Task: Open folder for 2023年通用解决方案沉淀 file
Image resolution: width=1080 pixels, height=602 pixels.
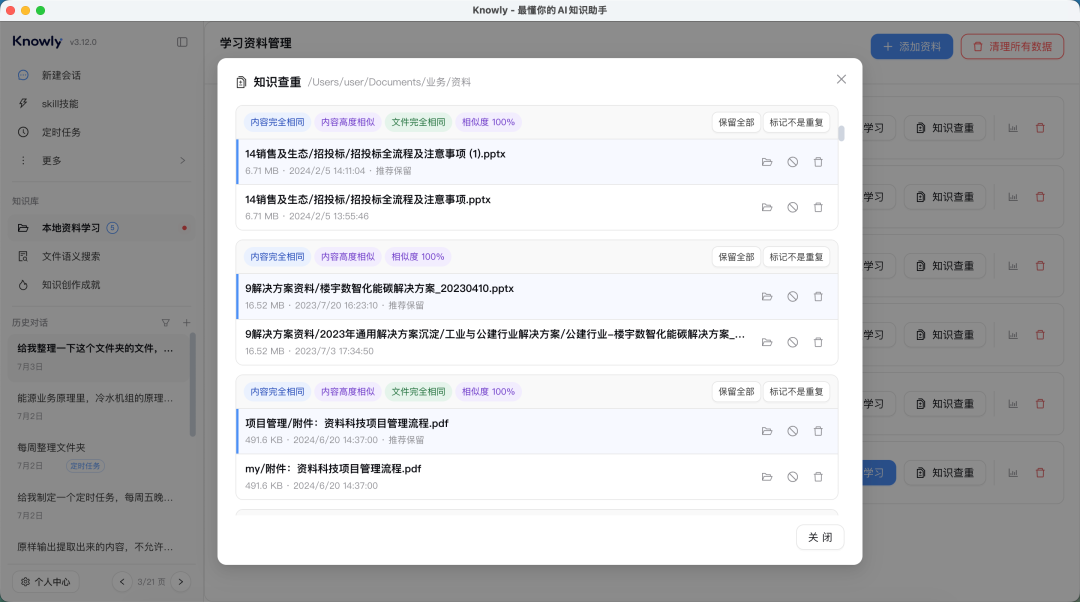Action: tap(767, 342)
